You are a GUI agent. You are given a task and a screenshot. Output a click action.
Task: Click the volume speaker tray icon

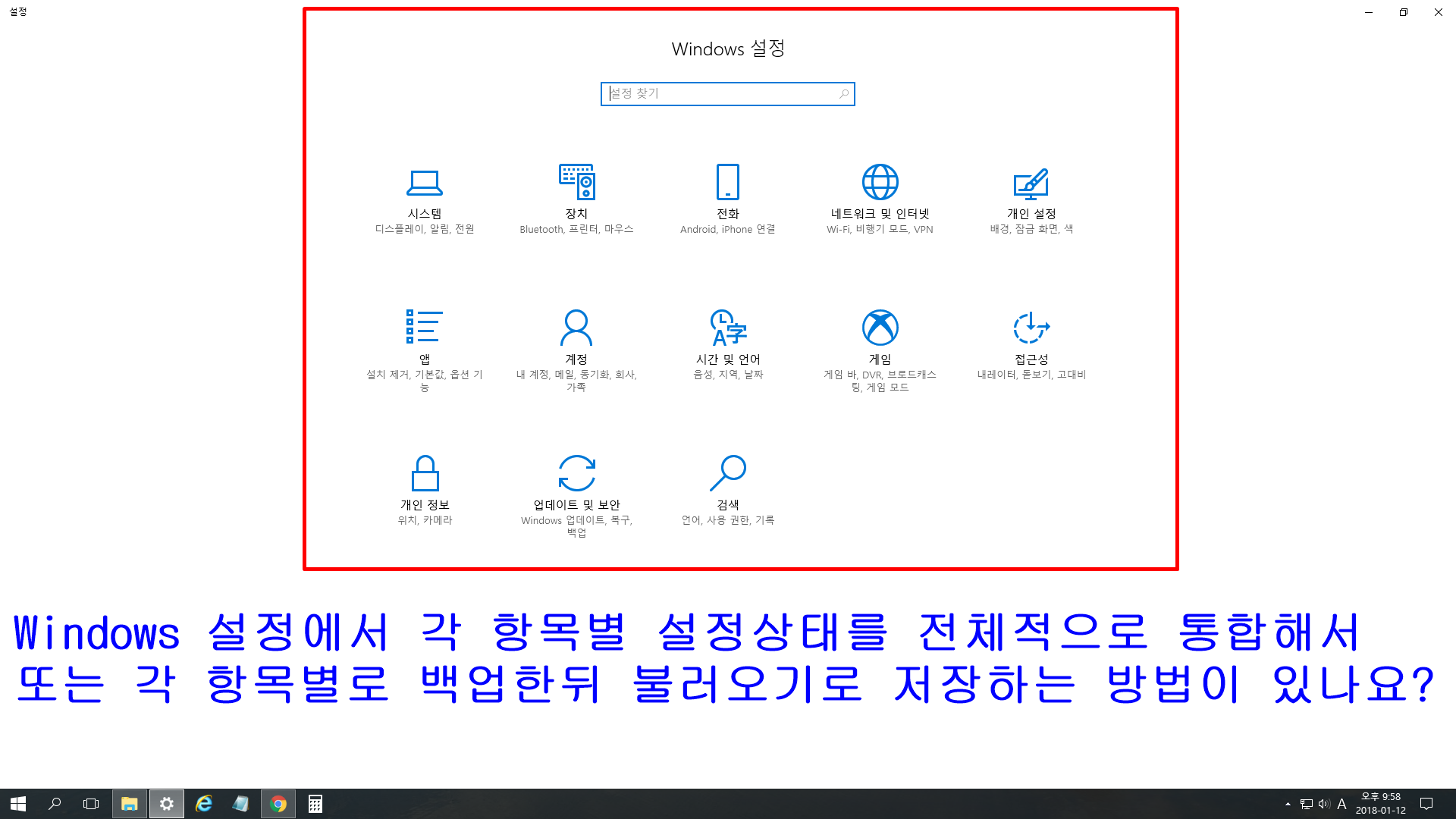coord(1324,804)
